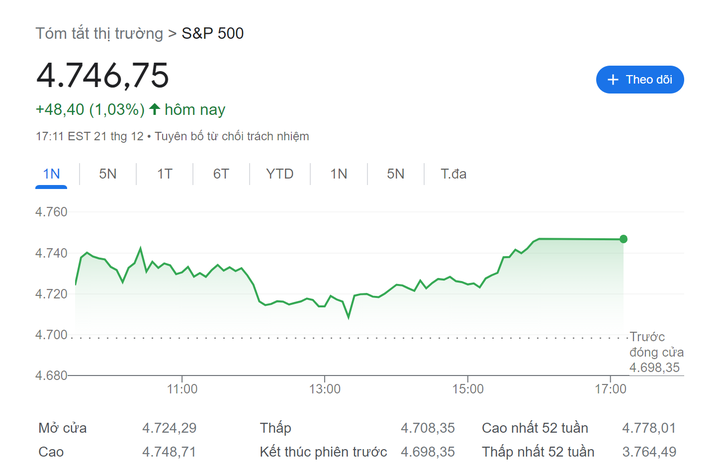Click the S&P 500 breadcrumb title

tap(212, 33)
